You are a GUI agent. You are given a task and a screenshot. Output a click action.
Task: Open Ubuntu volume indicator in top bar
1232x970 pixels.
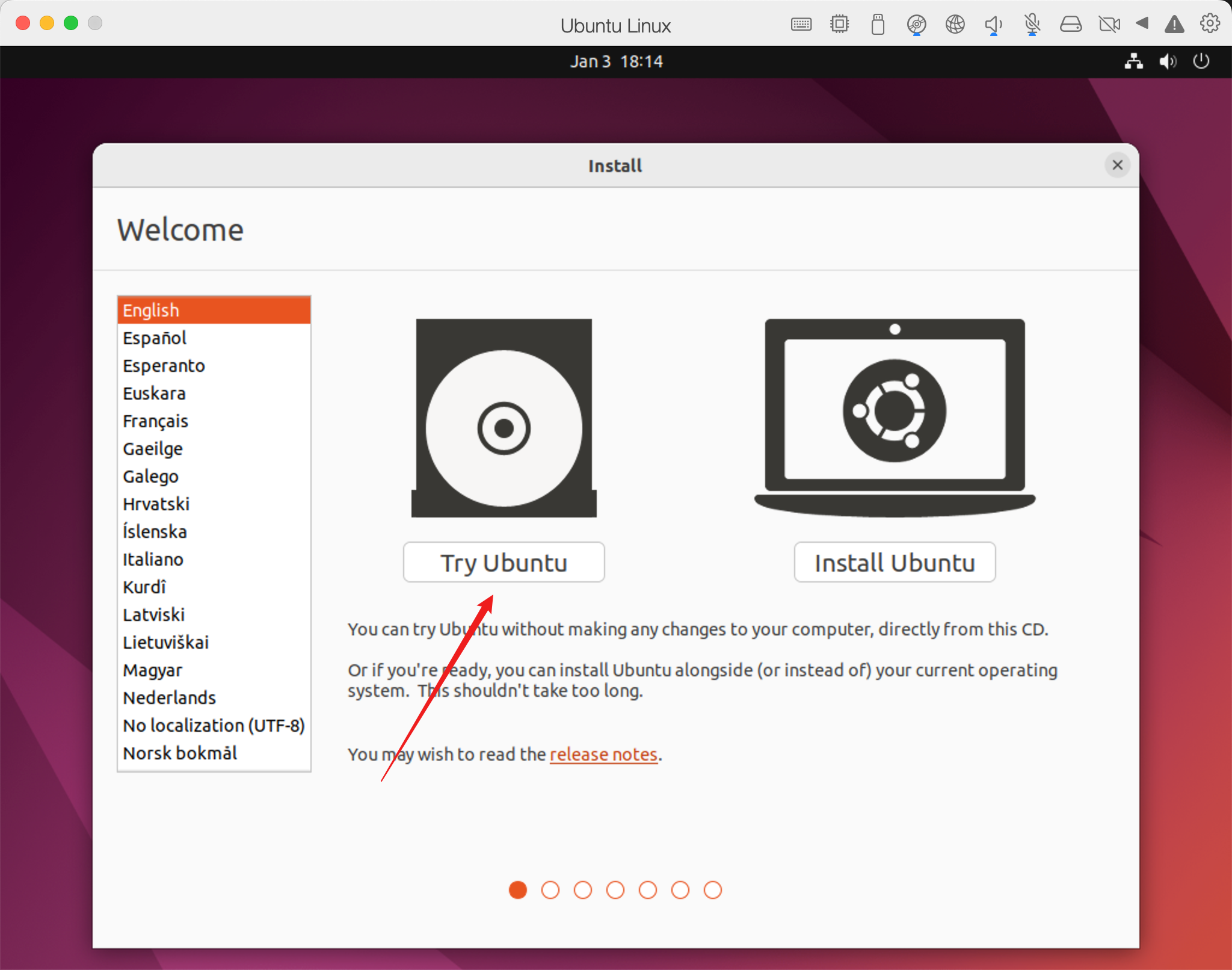tap(1167, 61)
